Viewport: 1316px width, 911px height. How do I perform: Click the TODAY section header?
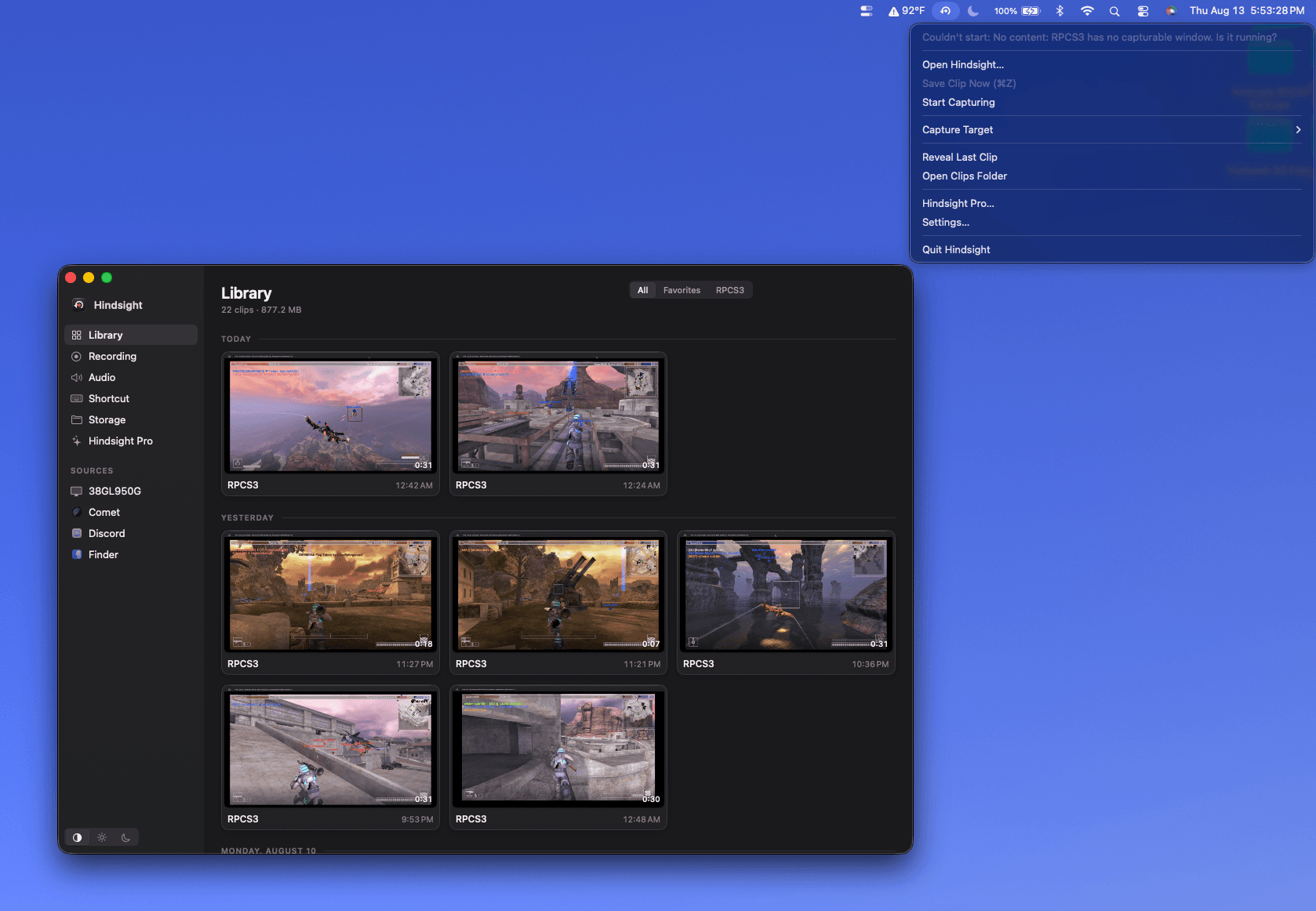point(236,339)
